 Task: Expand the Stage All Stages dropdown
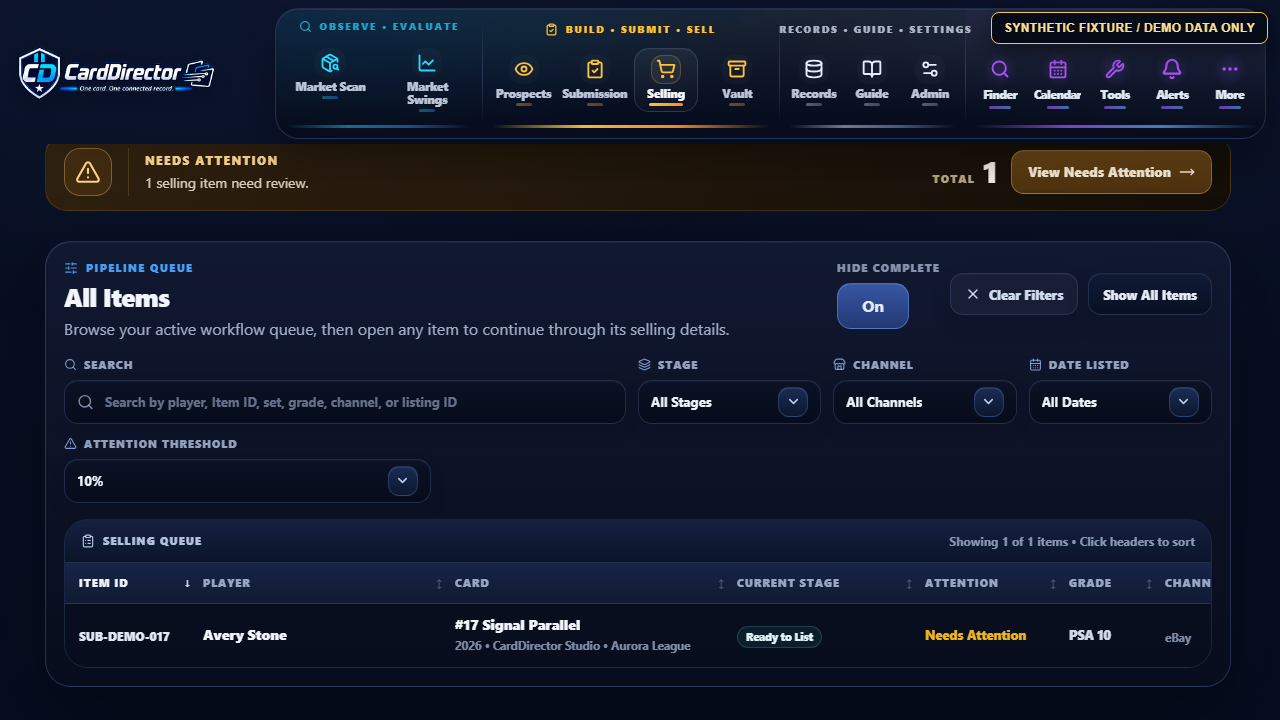[x=729, y=402]
